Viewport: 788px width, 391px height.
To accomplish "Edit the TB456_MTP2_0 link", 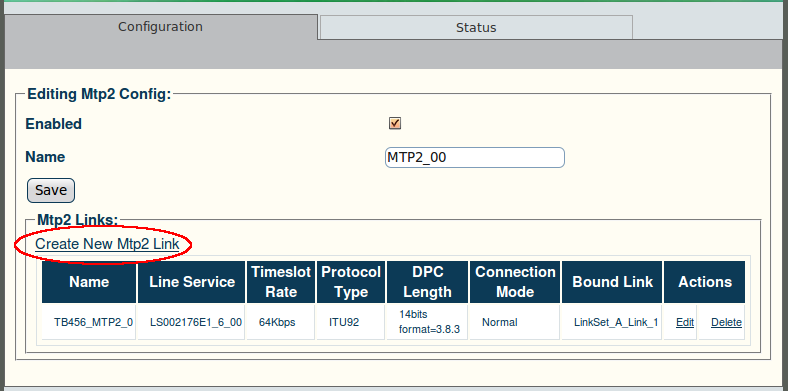I will pyautogui.click(x=685, y=322).
